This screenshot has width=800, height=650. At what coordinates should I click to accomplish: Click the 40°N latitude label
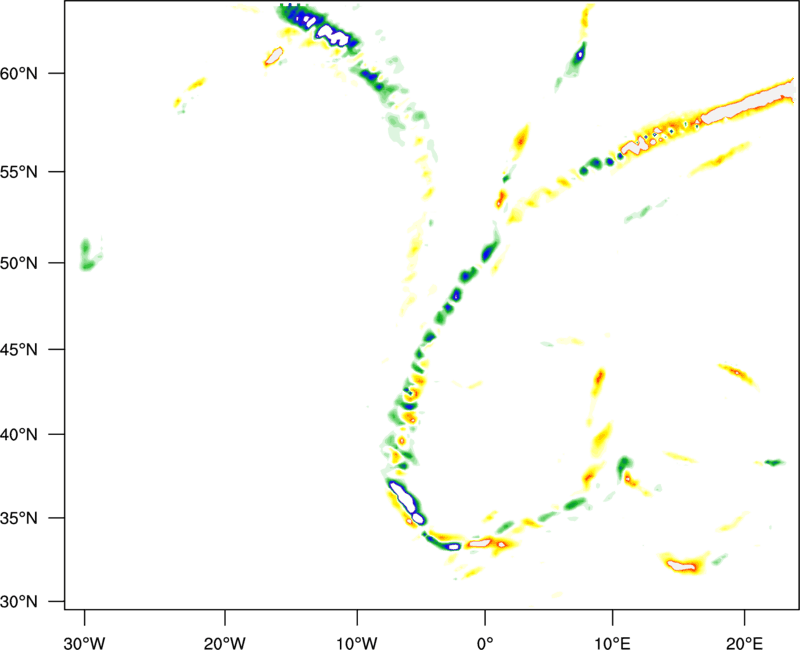(19, 435)
